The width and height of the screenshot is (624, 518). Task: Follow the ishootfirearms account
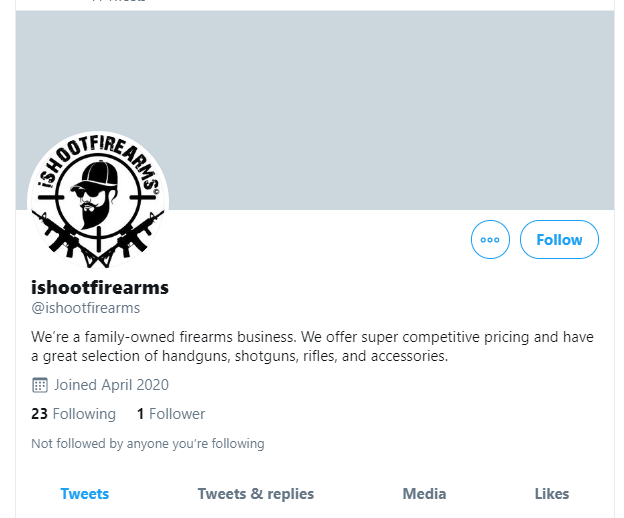coord(559,240)
